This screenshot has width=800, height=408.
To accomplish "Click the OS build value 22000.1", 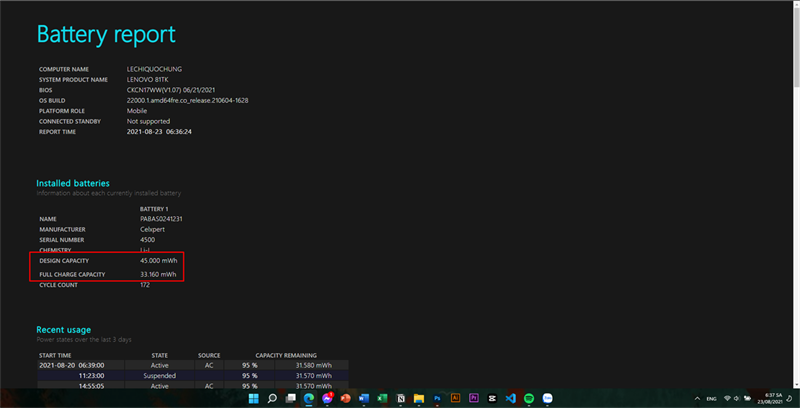I will point(187,100).
